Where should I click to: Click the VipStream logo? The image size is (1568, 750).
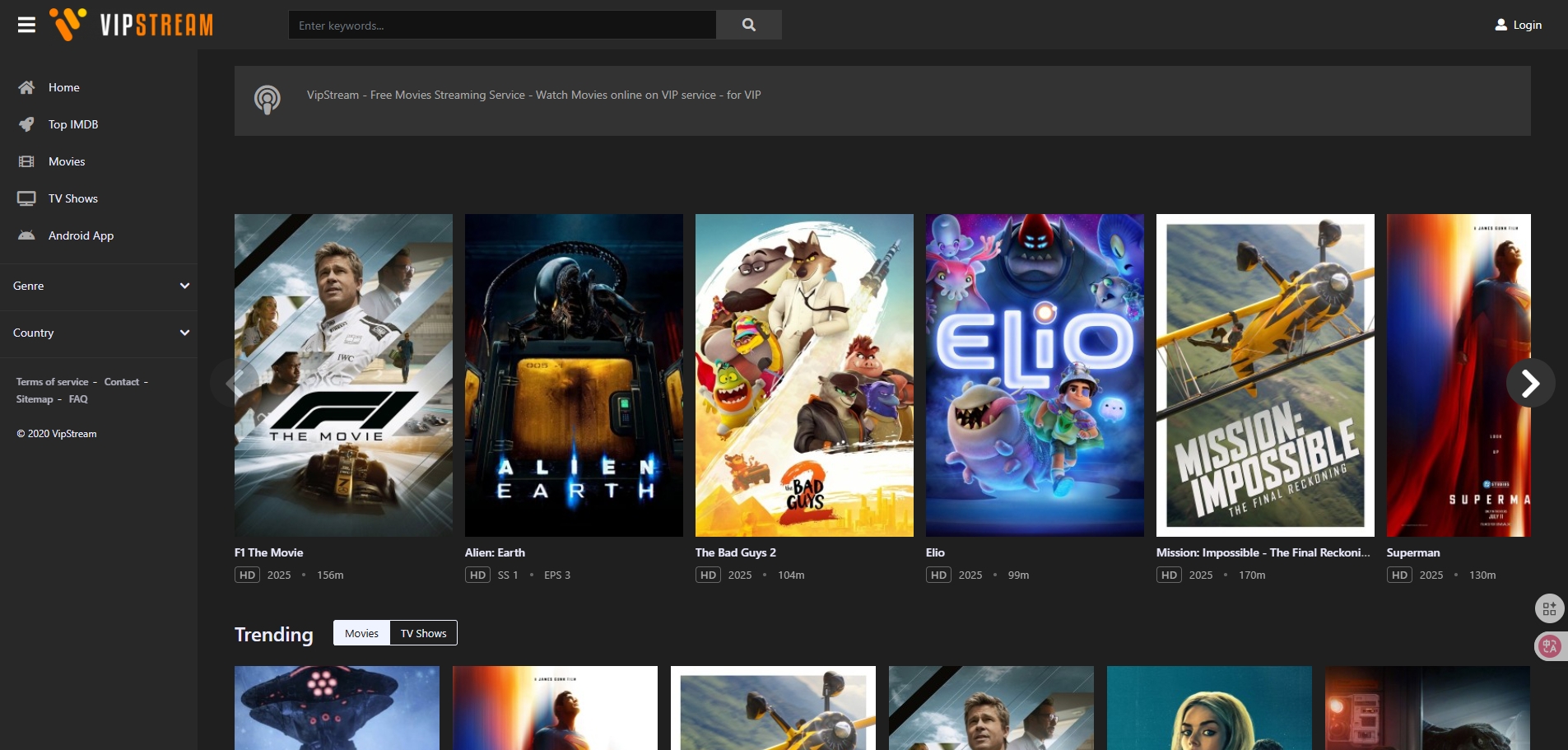point(132,25)
